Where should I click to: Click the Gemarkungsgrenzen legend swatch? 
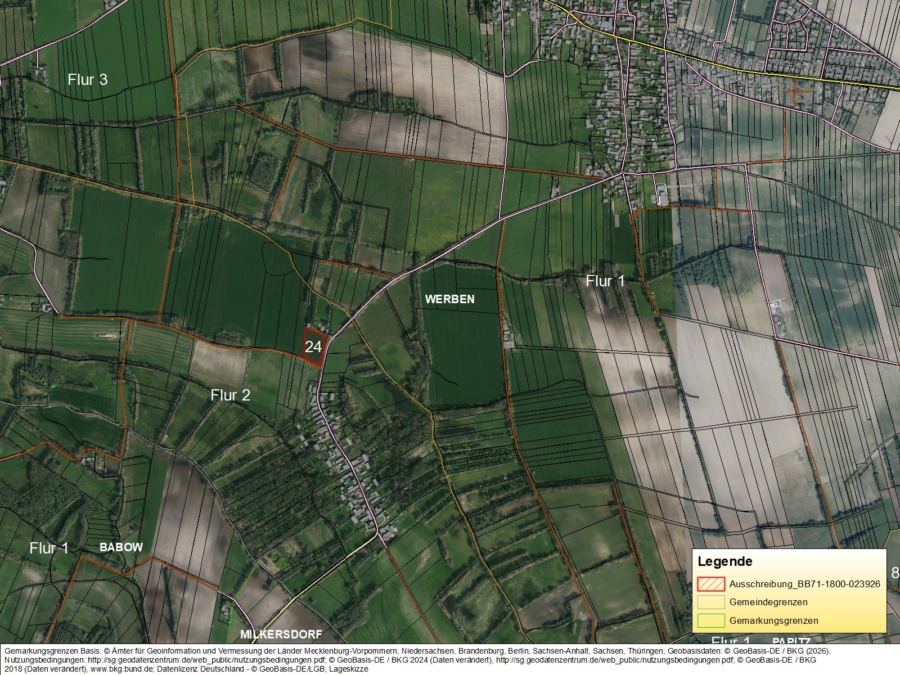(x=710, y=621)
